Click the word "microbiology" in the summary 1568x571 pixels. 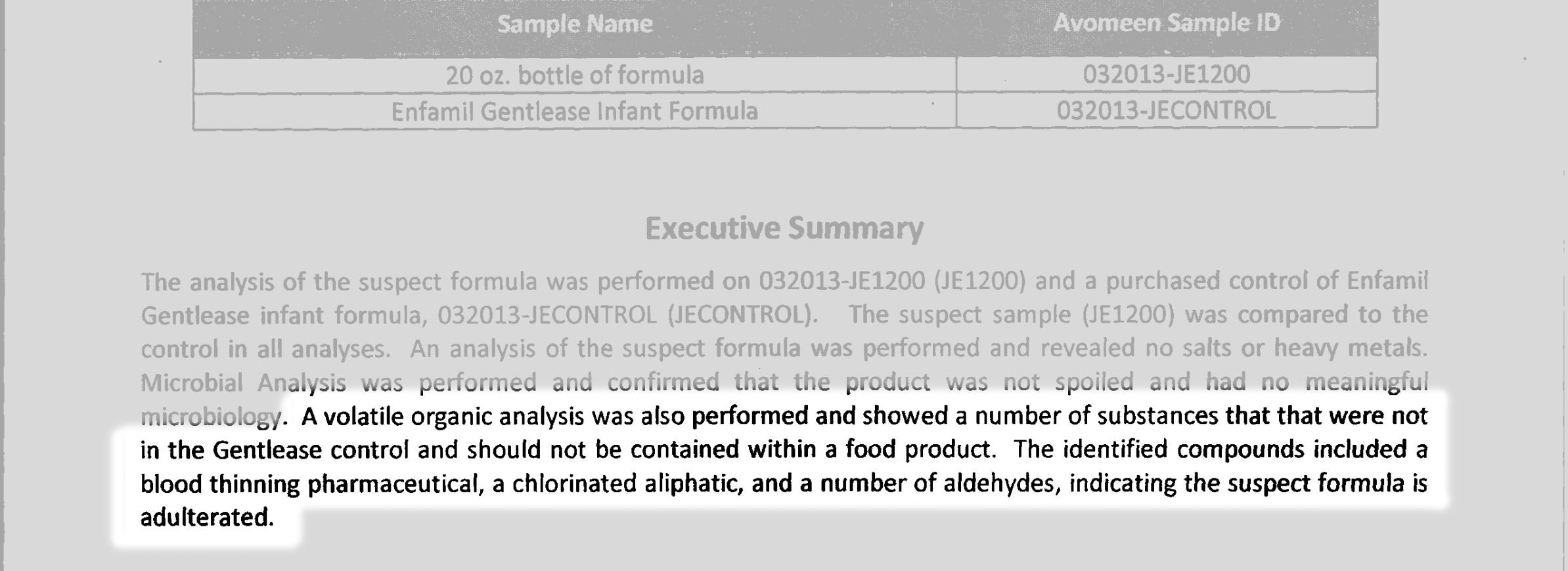(212, 417)
